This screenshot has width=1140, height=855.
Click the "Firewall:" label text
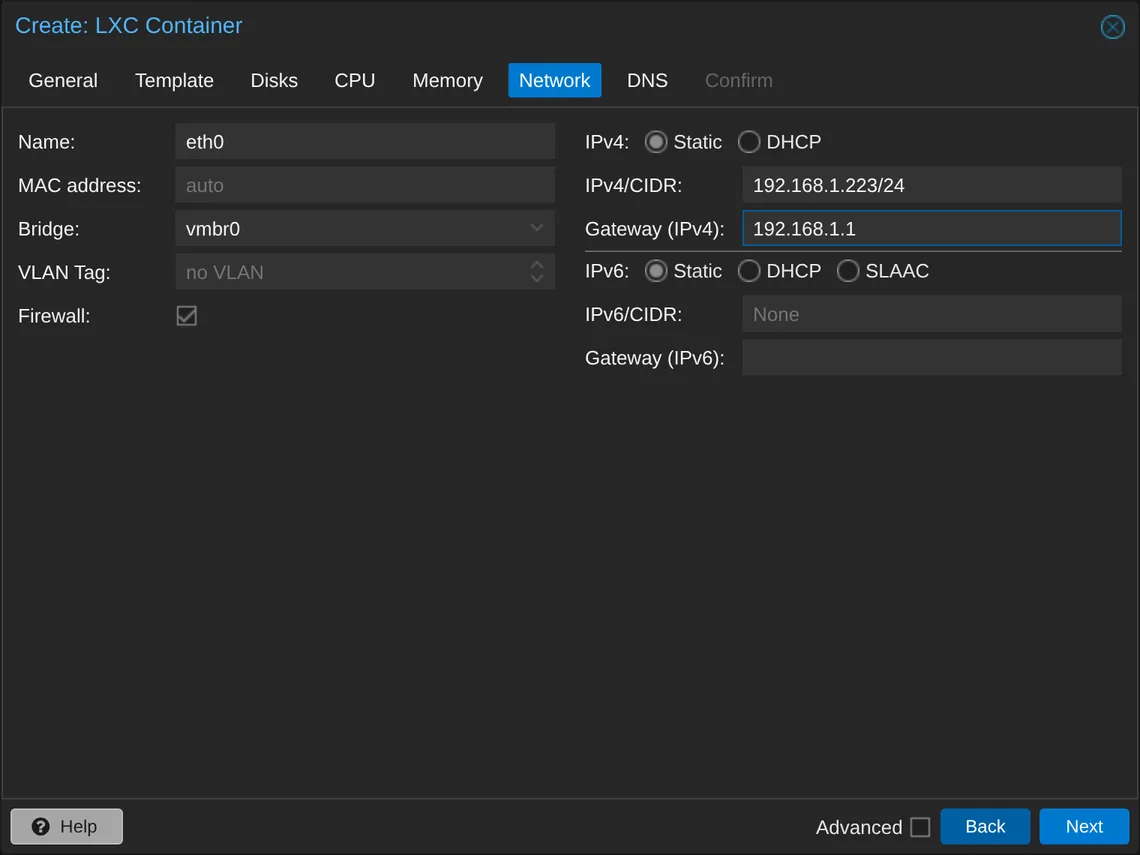tap(55, 316)
